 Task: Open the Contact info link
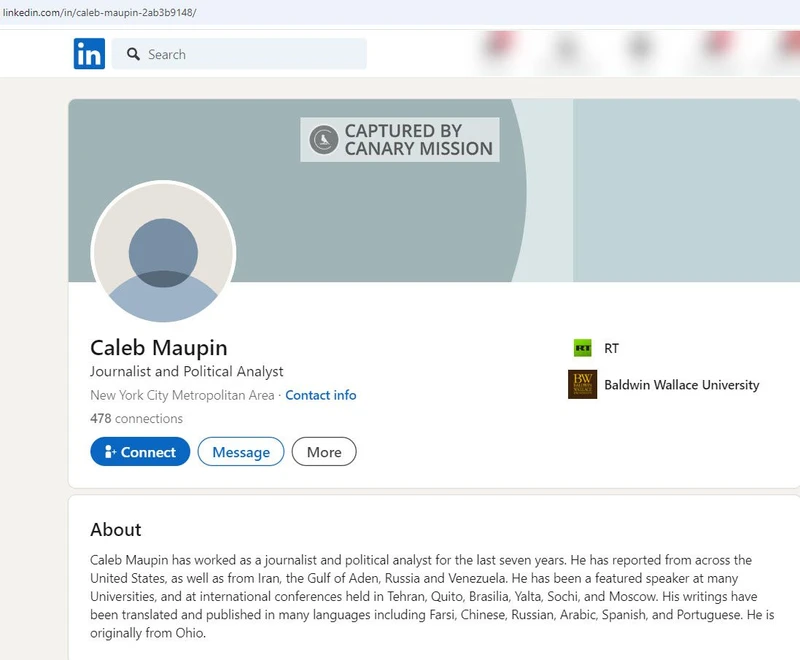321,395
